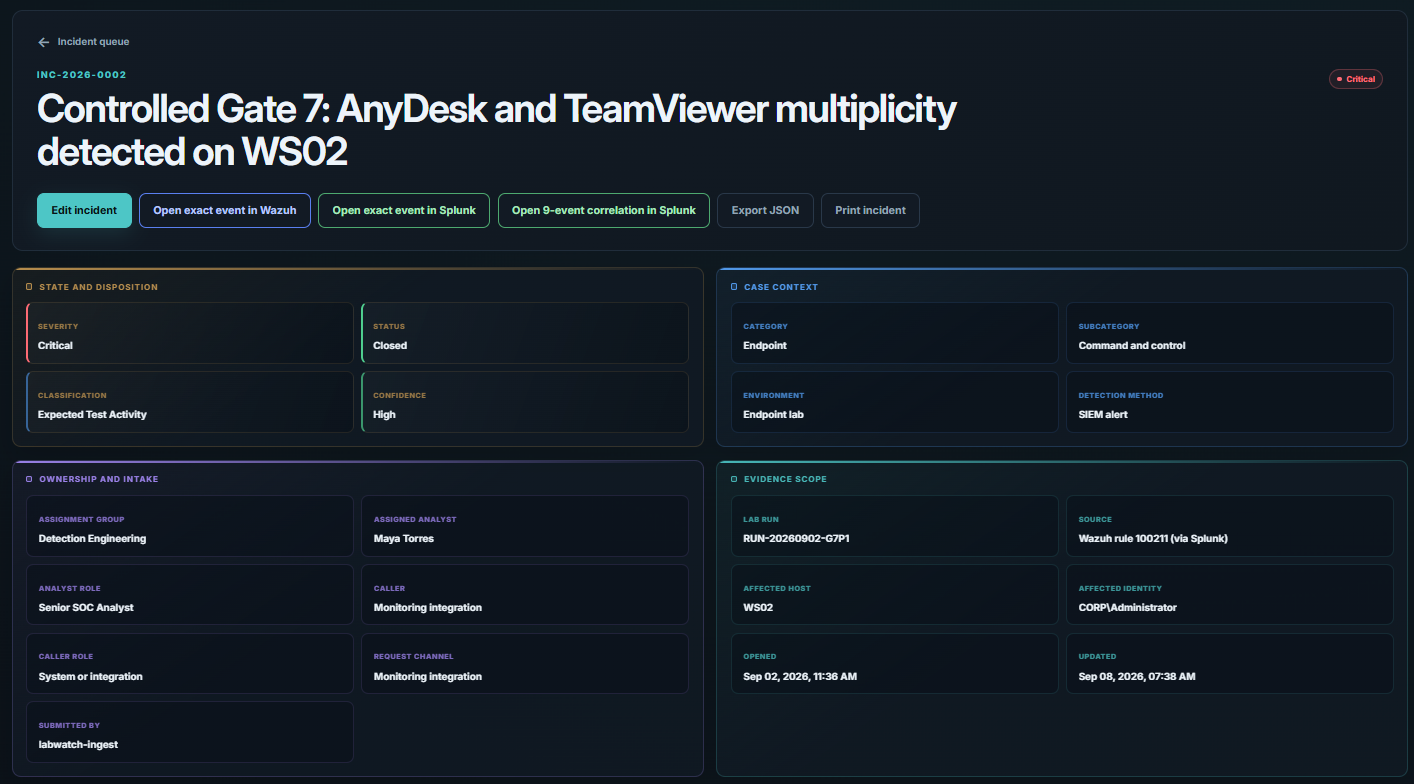Viewport: 1414px width, 784px height.
Task: Click the Environment value Endpoint lab
Action: coord(774,414)
